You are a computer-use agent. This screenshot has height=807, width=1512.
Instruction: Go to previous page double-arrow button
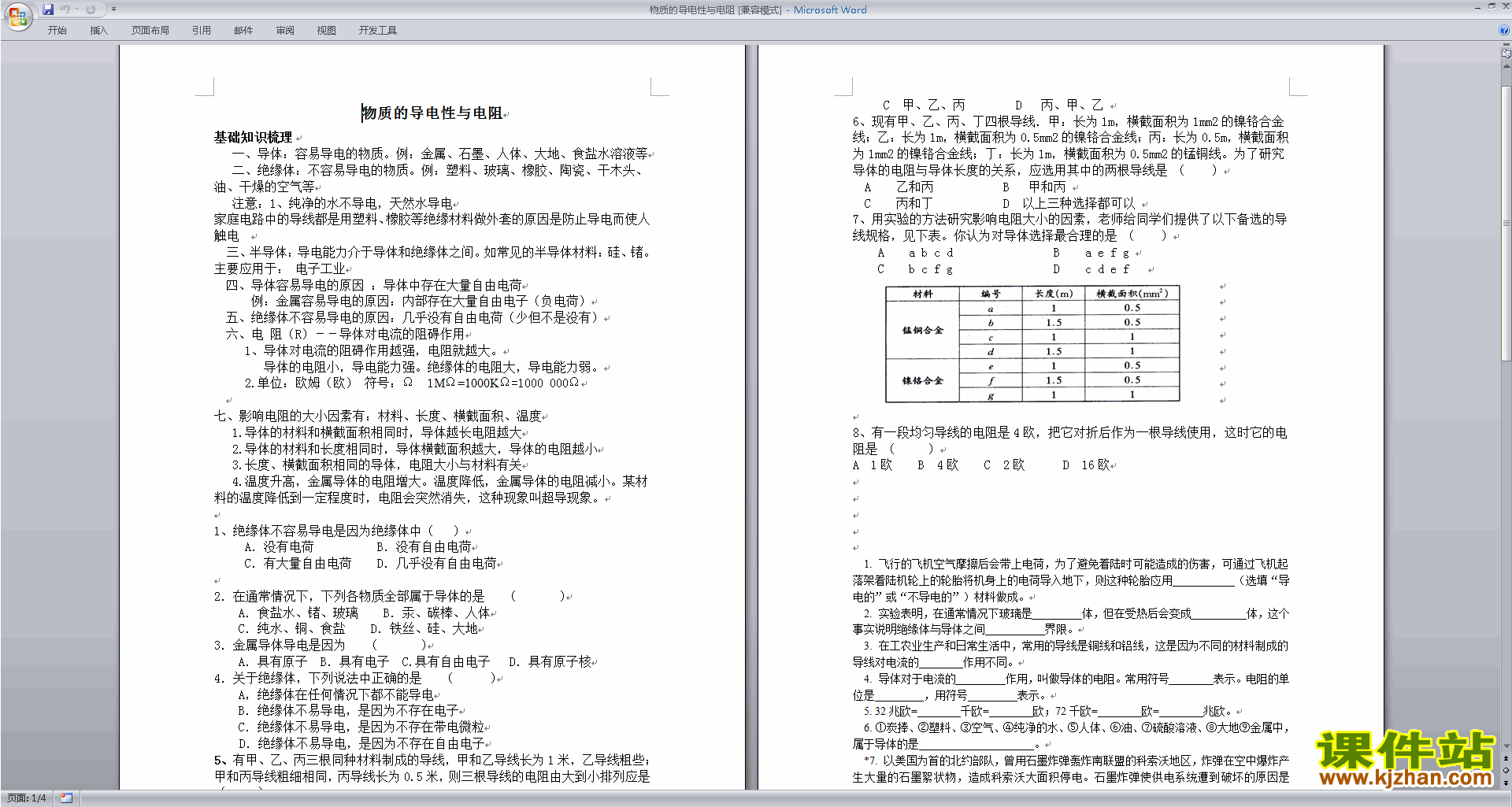1506,758
